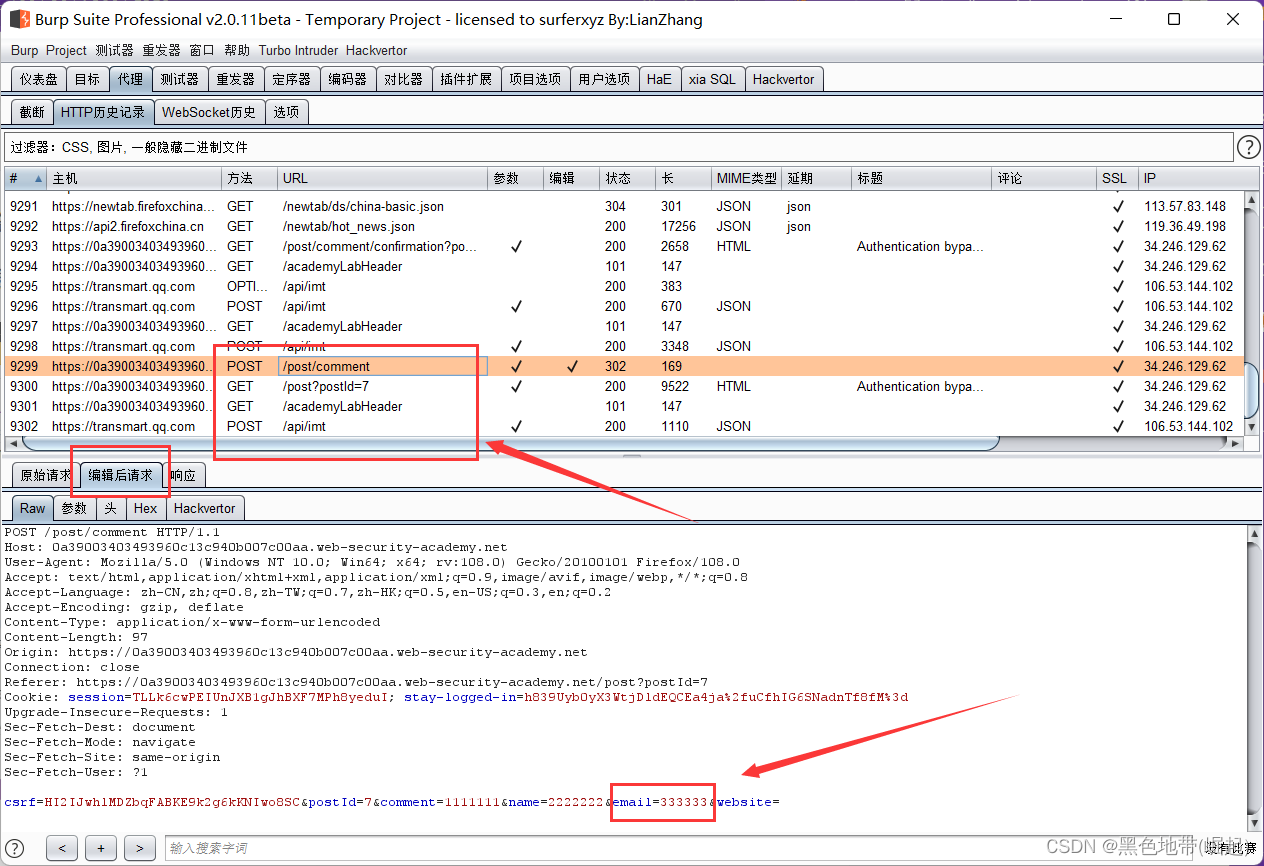1264x866 pixels.
Task: Switch to the 目标 tab
Action: 87,79
